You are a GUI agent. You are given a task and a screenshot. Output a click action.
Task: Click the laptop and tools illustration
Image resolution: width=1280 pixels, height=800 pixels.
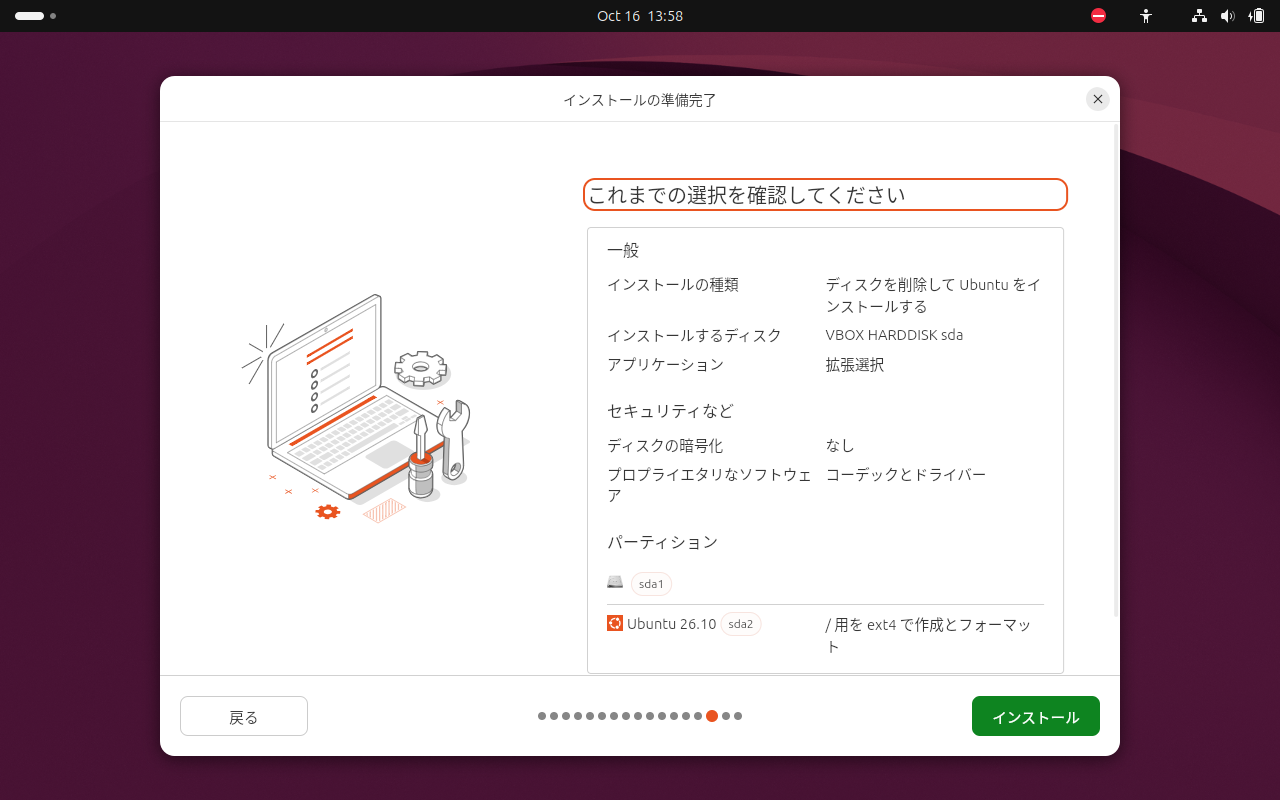click(x=356, y=409)
